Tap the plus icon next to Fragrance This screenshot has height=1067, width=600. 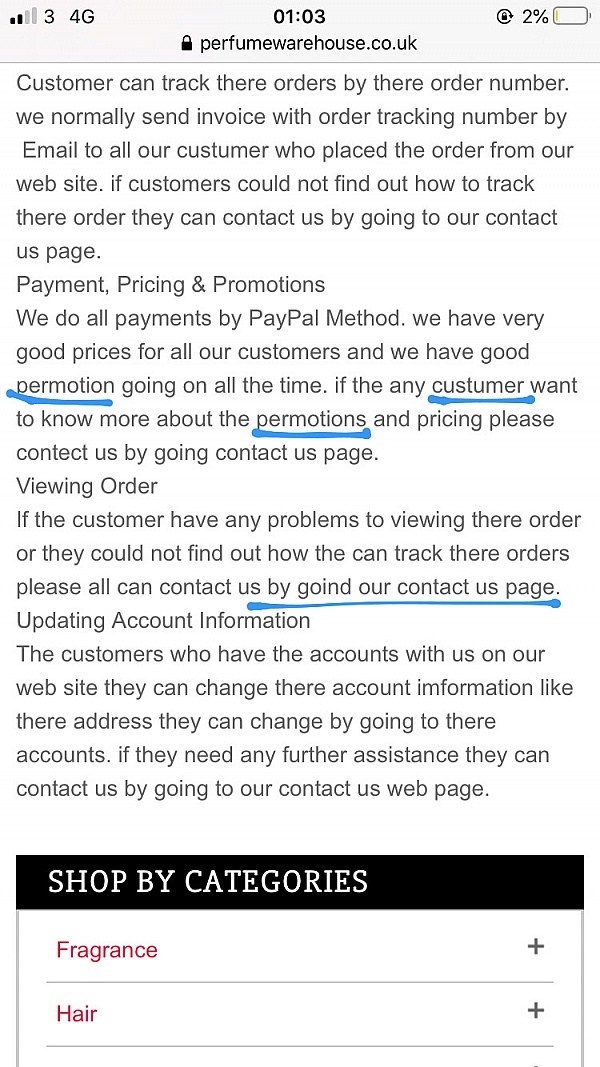click(x=536, y=946)
